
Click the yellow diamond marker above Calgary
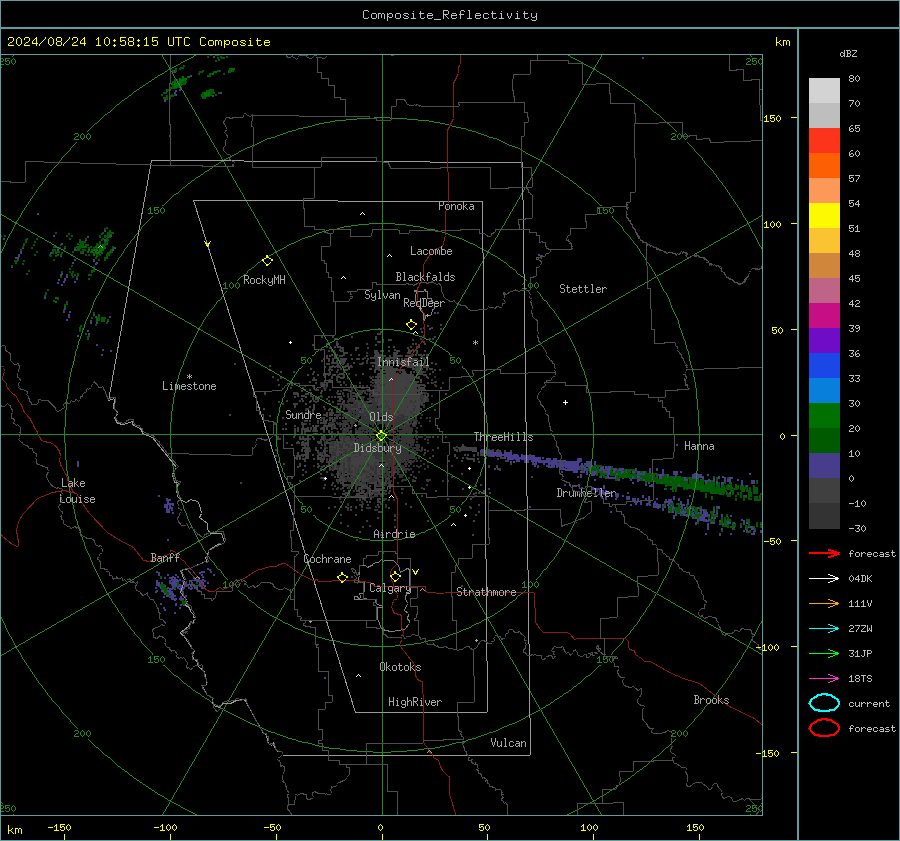[395, 576]
